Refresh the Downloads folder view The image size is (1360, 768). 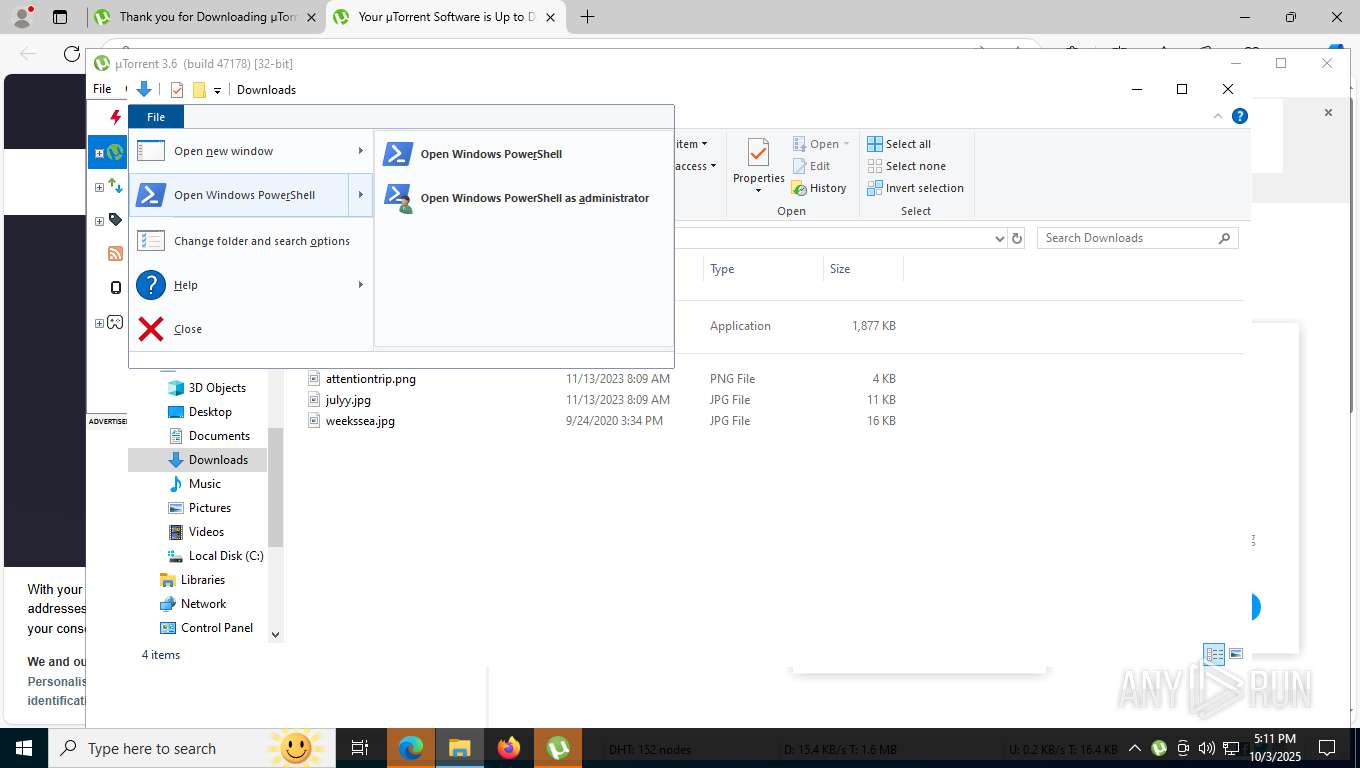point(1017,238)
